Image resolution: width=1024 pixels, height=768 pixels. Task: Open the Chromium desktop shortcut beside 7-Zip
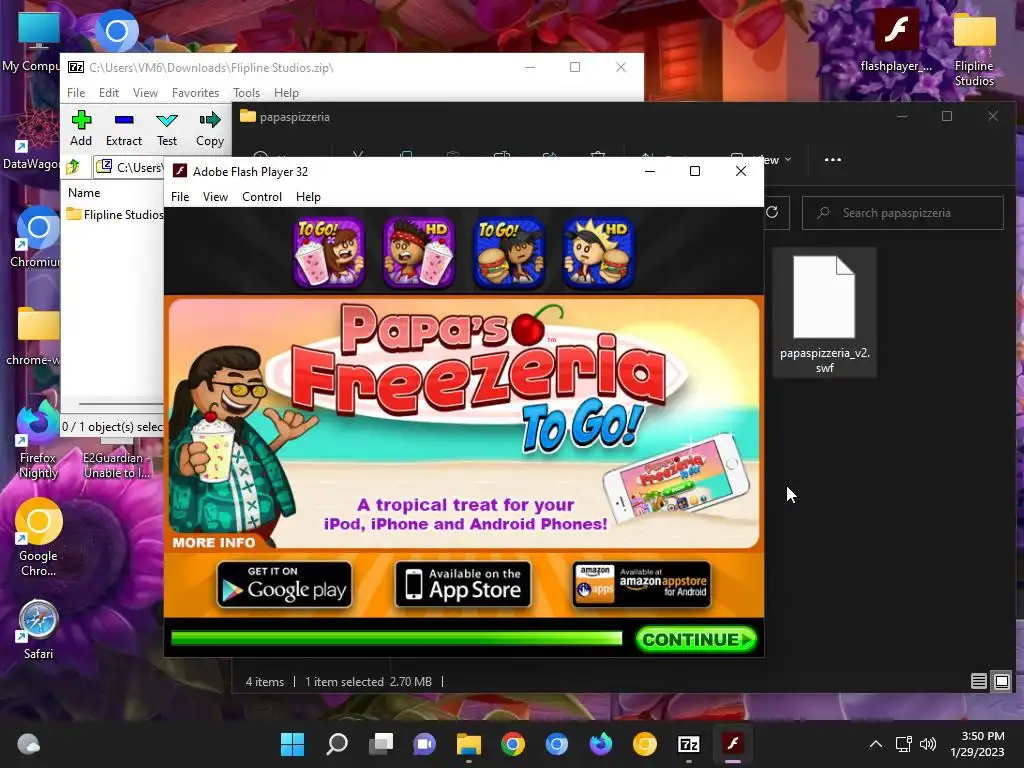[x=37, y=237]
